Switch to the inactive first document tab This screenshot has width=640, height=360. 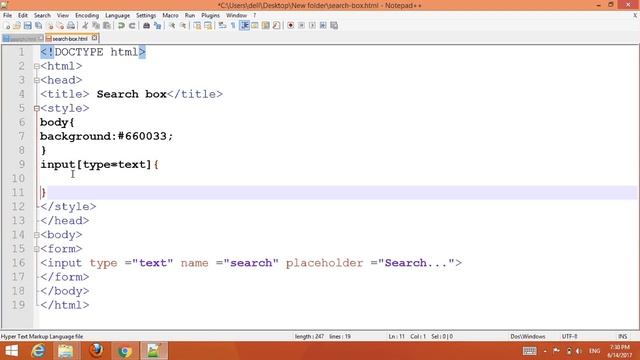click(x=22, y=38)
